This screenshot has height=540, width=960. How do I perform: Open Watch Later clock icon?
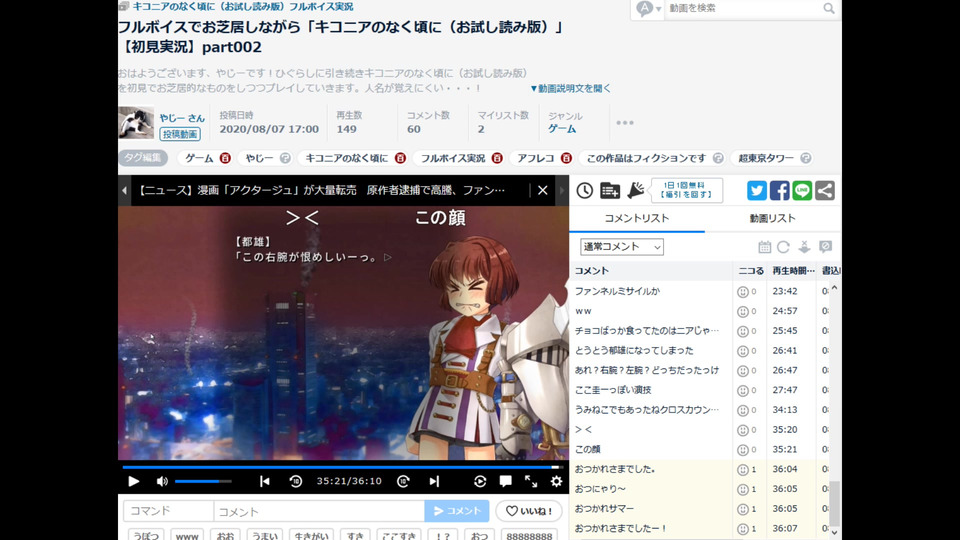click(585, 190)
